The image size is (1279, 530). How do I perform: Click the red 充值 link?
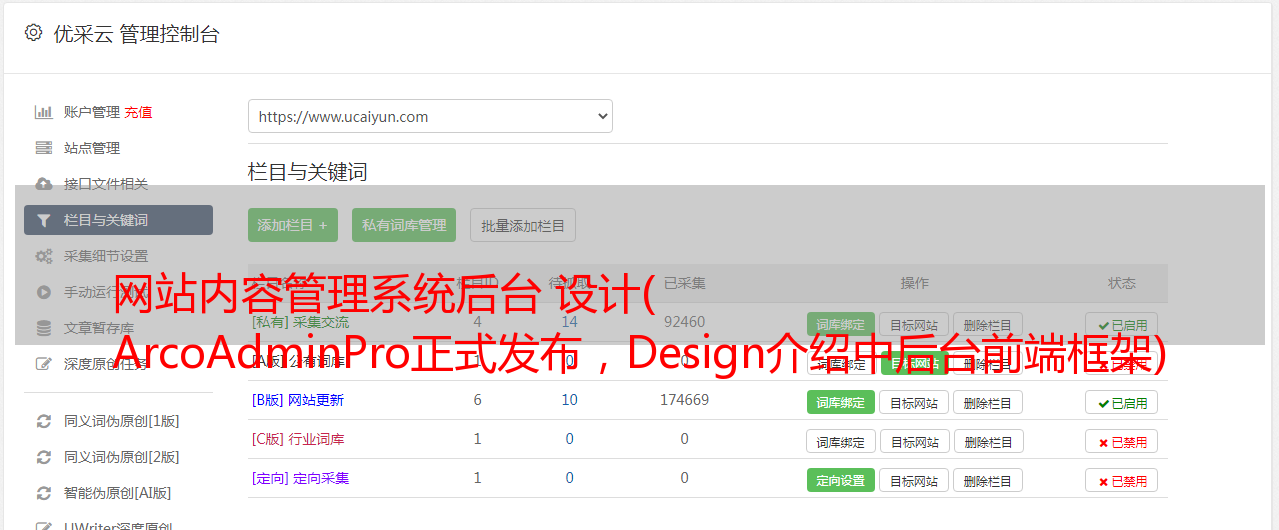click(138, 112)
